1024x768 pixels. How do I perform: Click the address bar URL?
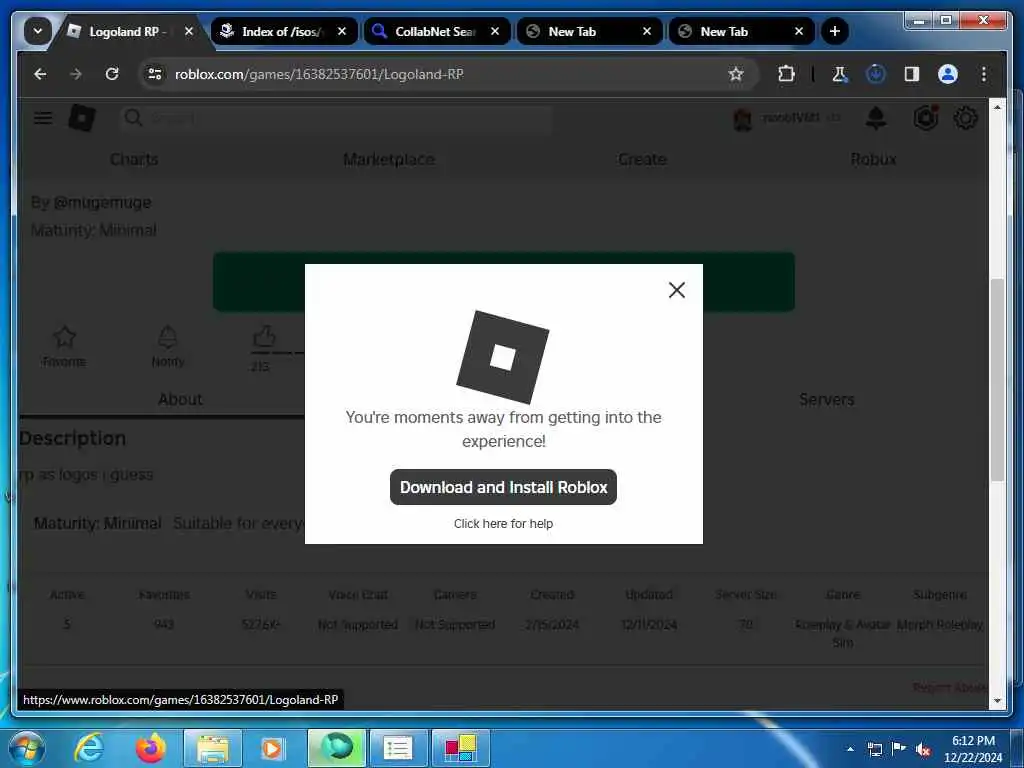319,74
